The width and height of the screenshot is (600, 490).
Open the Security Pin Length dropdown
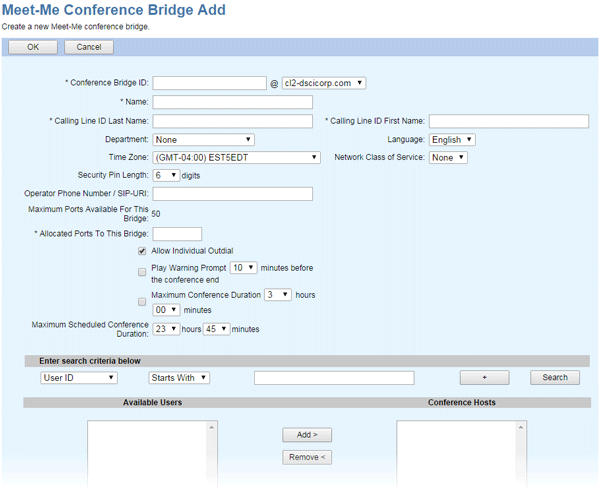coord(166,175)
